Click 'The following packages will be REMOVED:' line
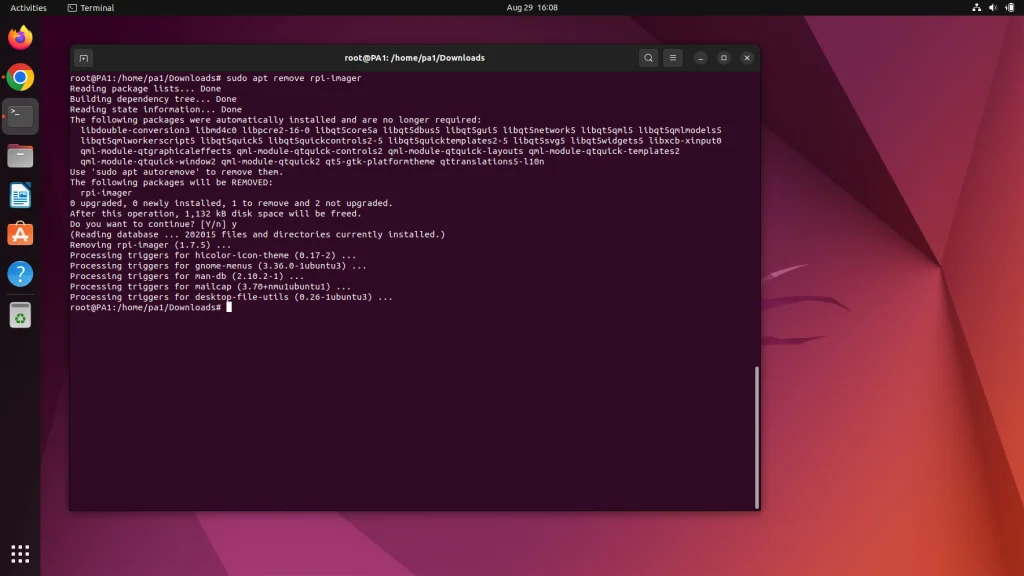Image resolution: width=1024 pixels, height=576 pixels. [x=171, y=183]
